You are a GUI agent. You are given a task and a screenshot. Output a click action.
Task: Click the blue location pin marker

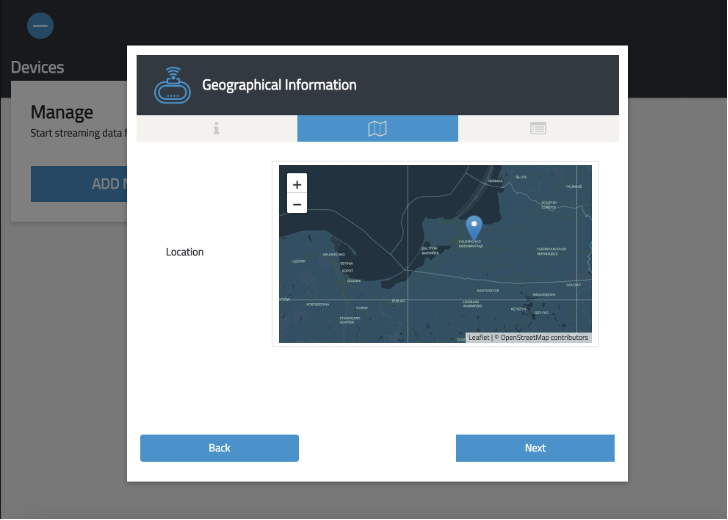474,228
